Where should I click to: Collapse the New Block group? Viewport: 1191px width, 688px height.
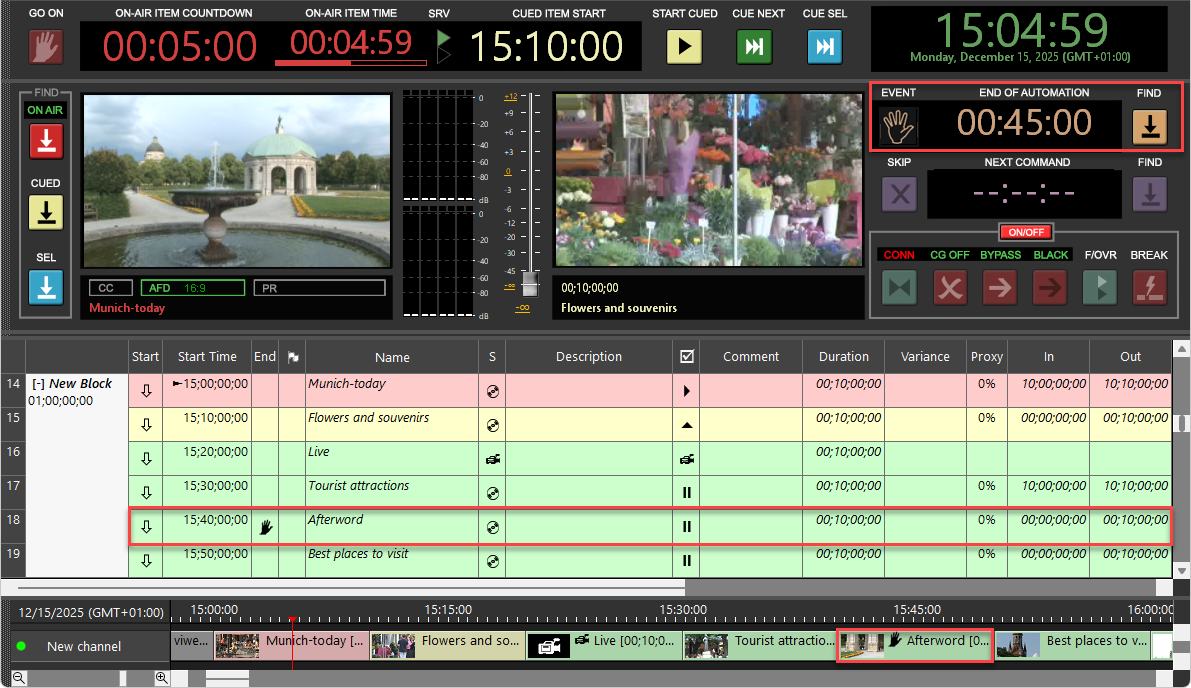[x=38, y=384]
